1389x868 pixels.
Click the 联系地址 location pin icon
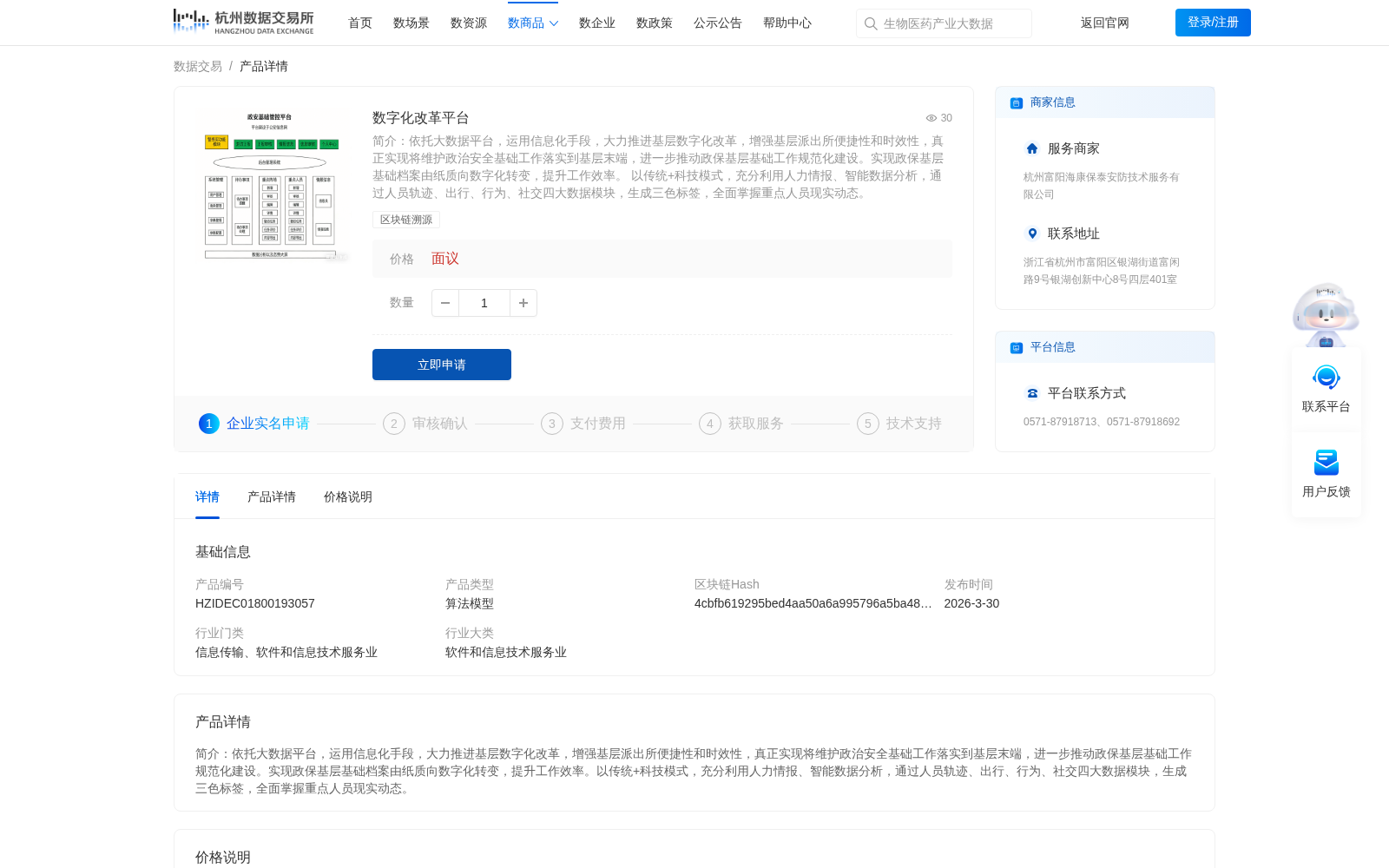click(1032, 233)
